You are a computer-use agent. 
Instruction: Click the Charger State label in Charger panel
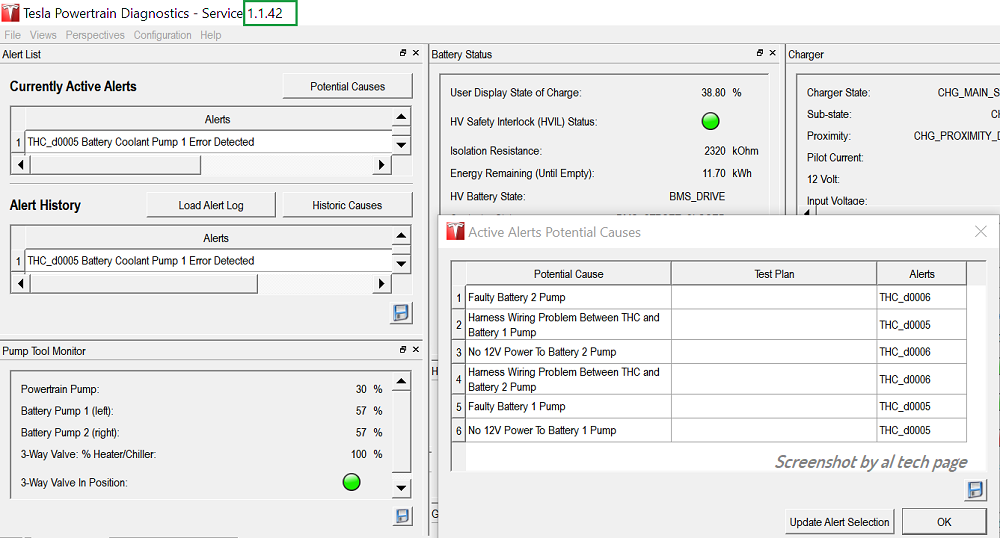tap(838, 92)
